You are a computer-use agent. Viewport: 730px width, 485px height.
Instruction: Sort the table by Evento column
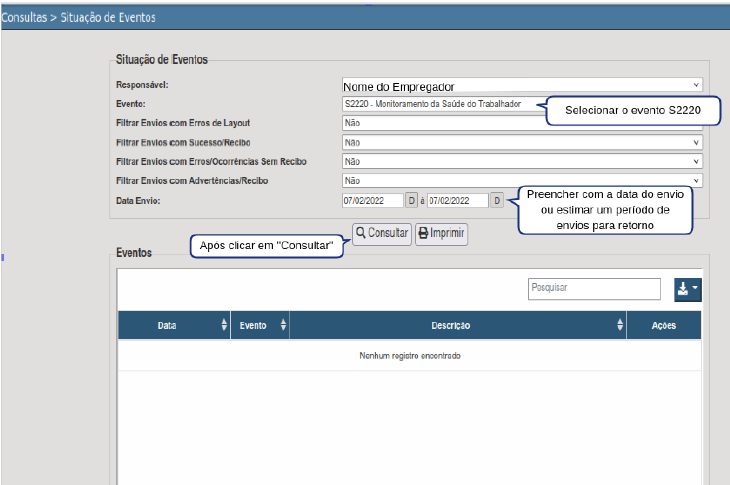coord(260,325)
